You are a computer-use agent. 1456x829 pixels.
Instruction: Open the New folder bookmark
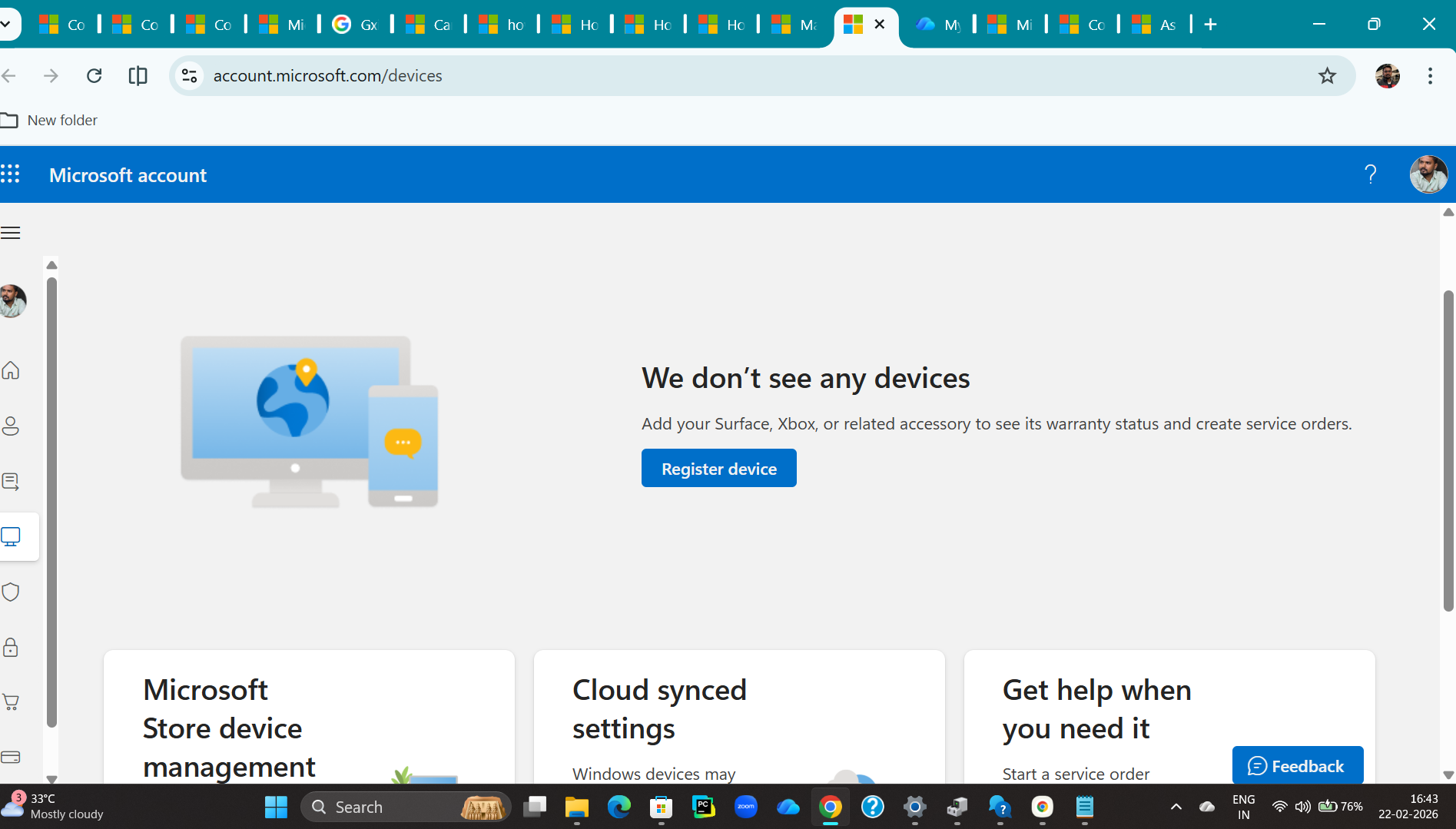point(49,120)
